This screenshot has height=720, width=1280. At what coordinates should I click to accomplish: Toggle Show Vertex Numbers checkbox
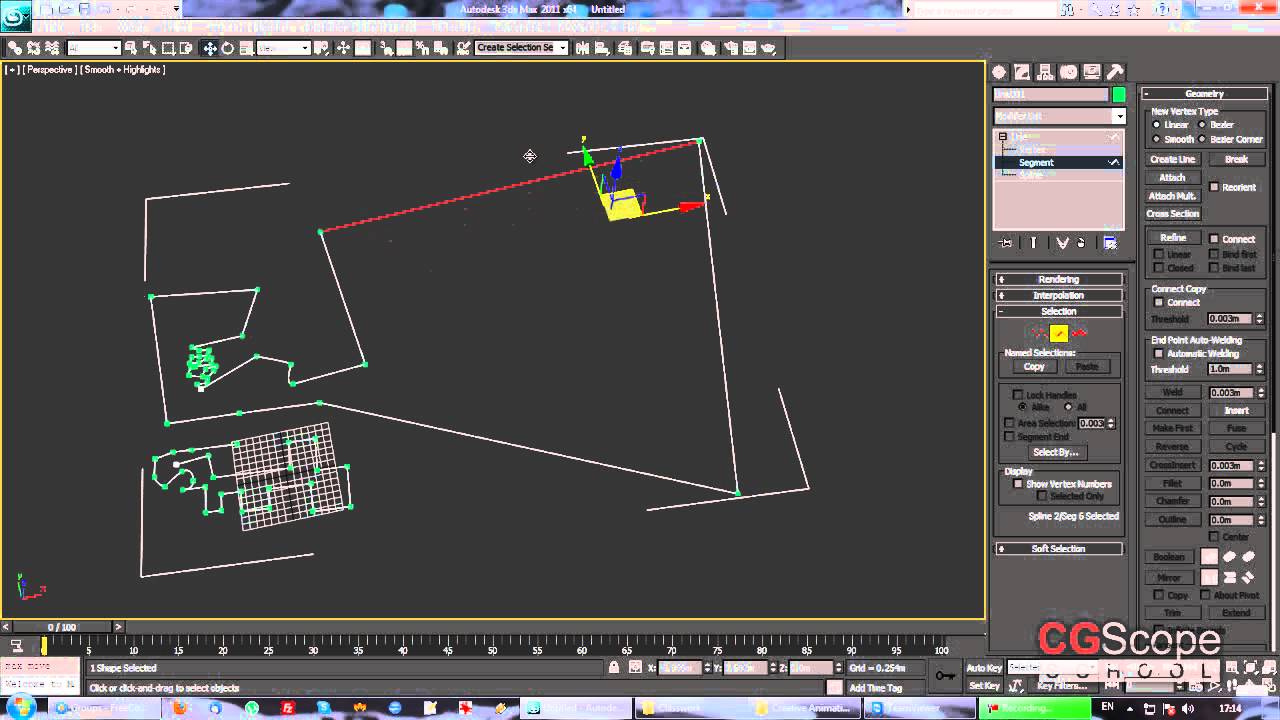(x=1018, y=484)
